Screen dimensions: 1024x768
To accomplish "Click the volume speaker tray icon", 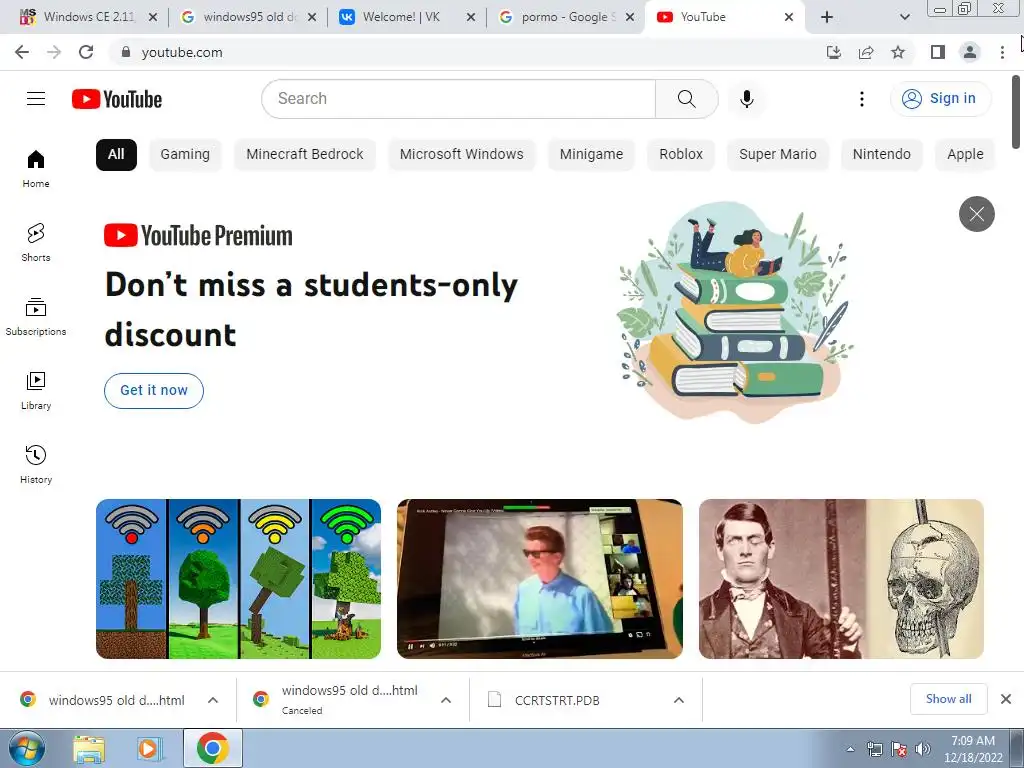I will [x=922, y=749].
